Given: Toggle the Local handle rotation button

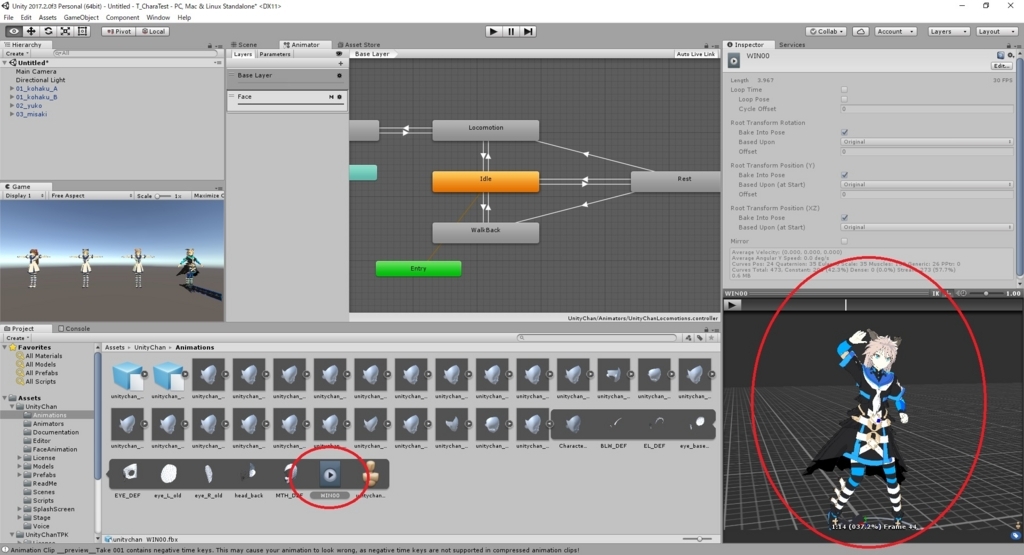Looking at the screenshot, I should (x=153, y=31).
